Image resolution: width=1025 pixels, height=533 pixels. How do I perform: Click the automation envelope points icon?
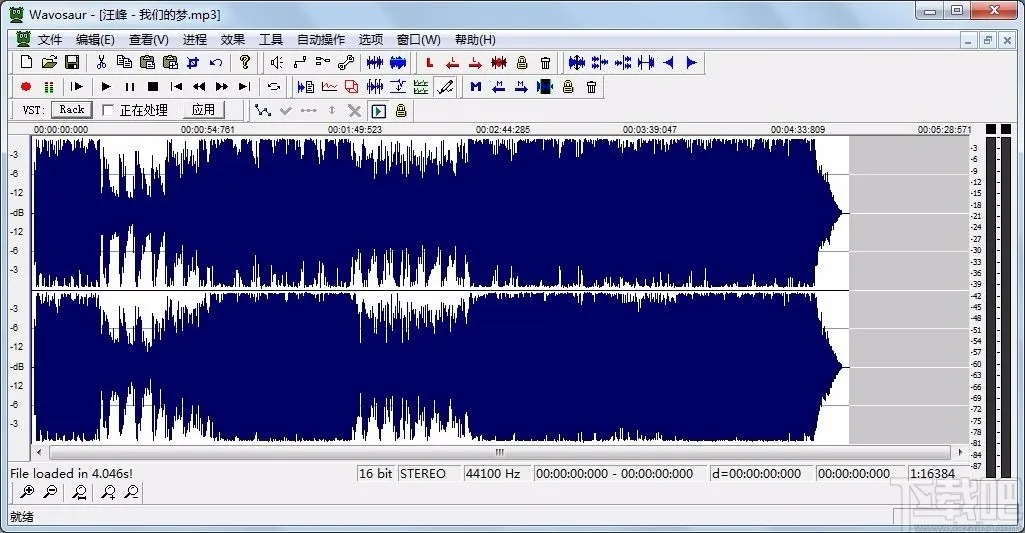263,111
